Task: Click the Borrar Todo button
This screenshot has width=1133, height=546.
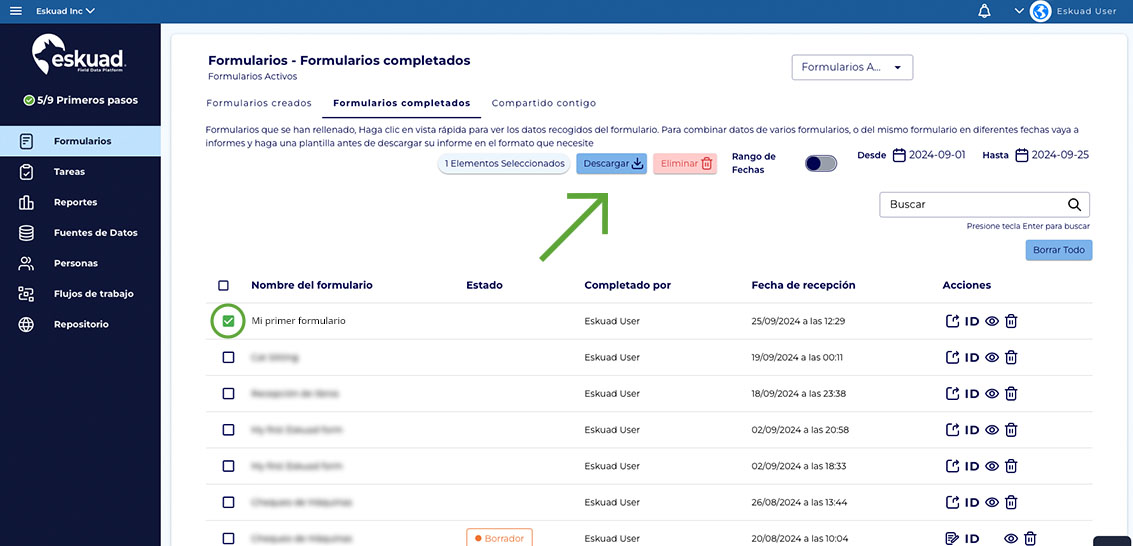Action: click(x=1059, y=250)
